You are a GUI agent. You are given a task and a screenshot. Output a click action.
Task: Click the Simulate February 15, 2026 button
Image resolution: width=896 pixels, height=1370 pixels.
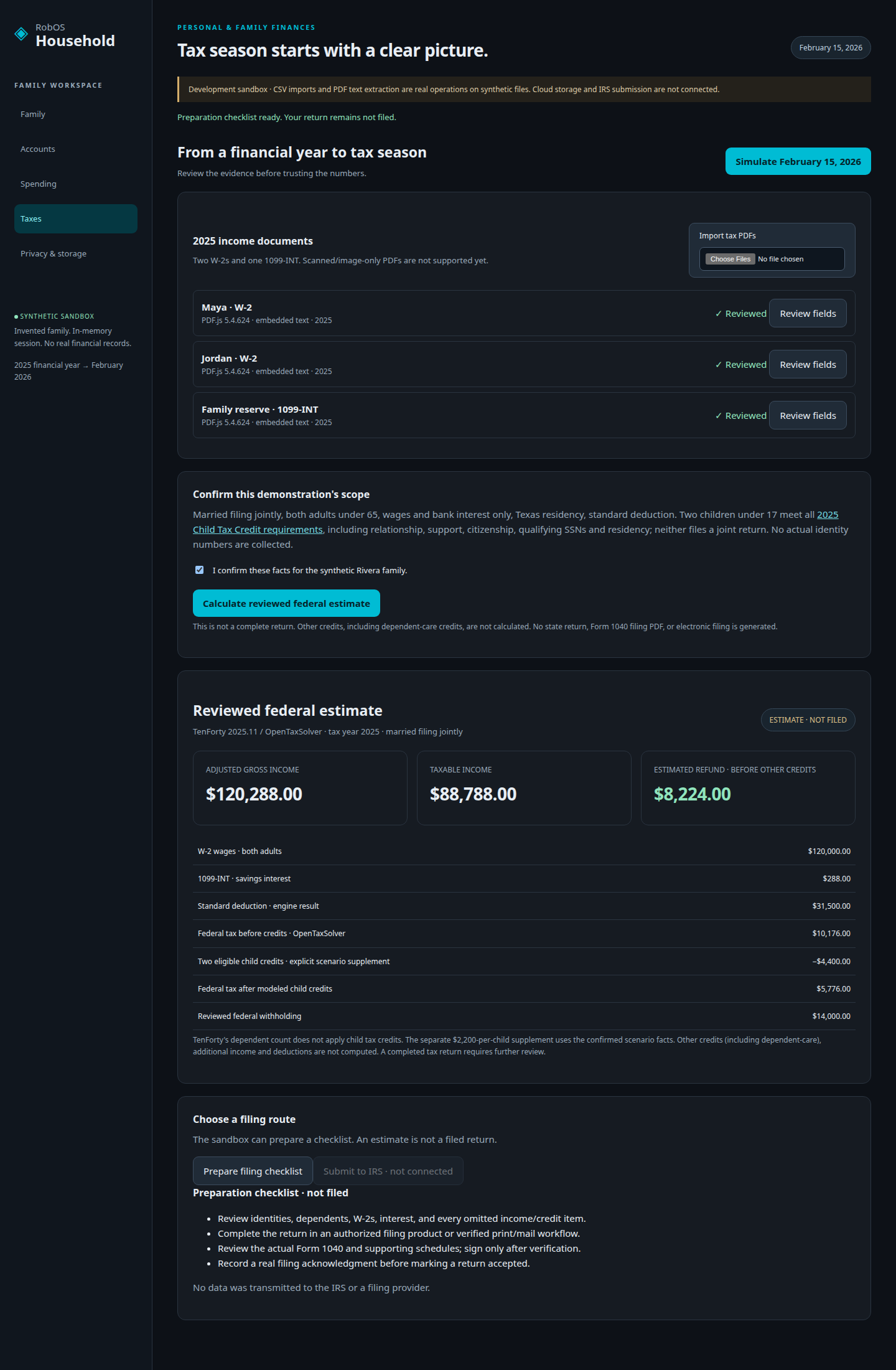pyautogui.click(x=798, y=162)
